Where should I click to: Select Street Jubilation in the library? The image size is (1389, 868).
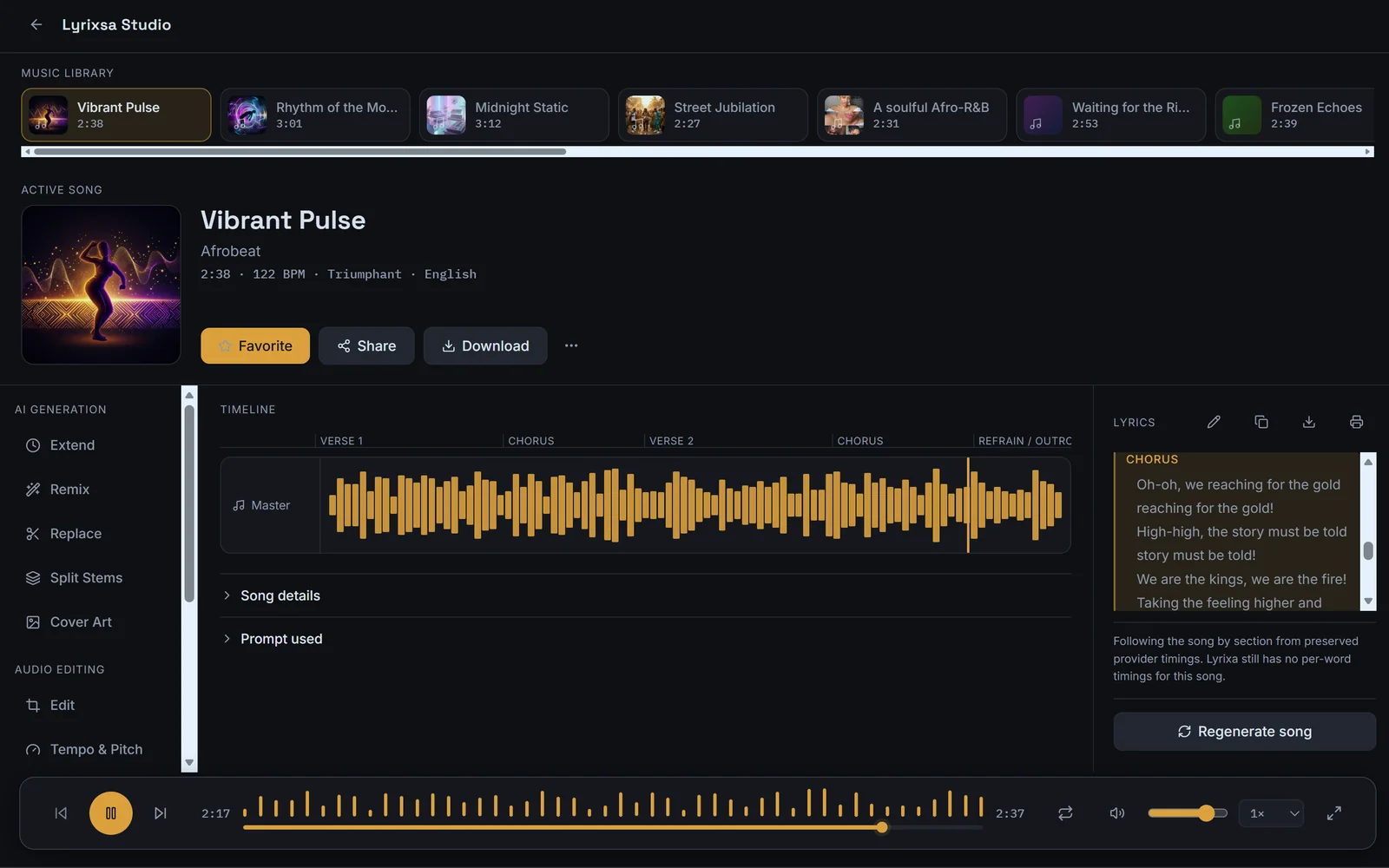713,115
